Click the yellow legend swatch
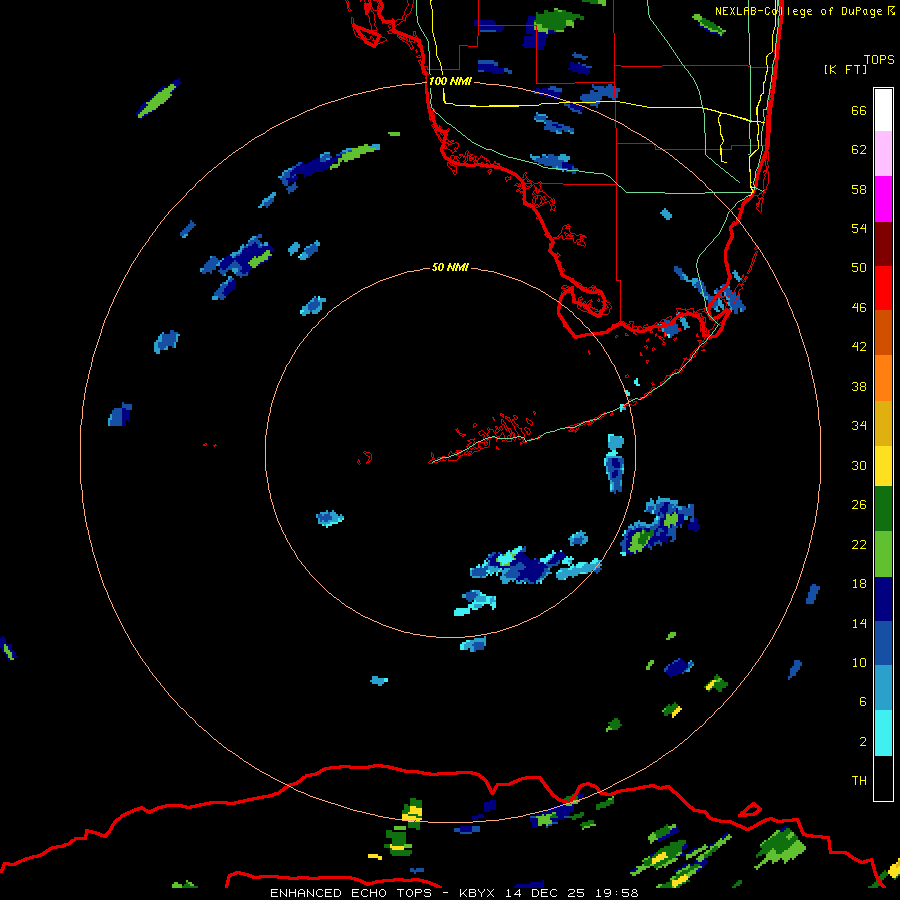The height and width of the screenshot is (900, 900). pyautogui.click(x=883, y=466)
